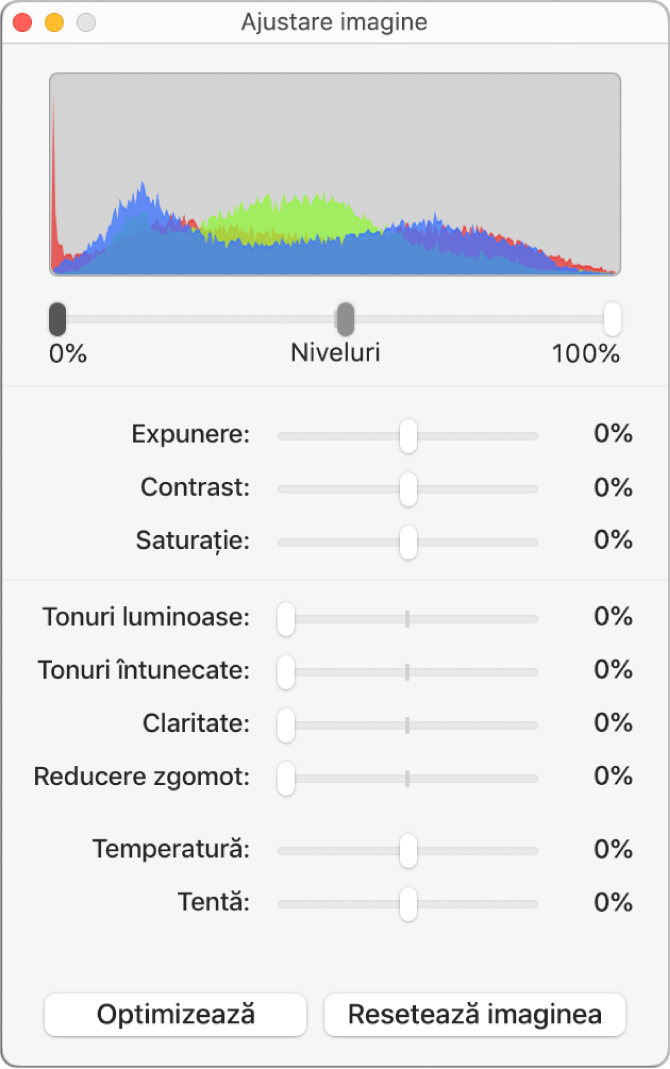Viewport: 670px width, 1069px height.
Task: Select the Reducere zgomot slider handle
Action: pyautogui.click(x=286, y=777)
